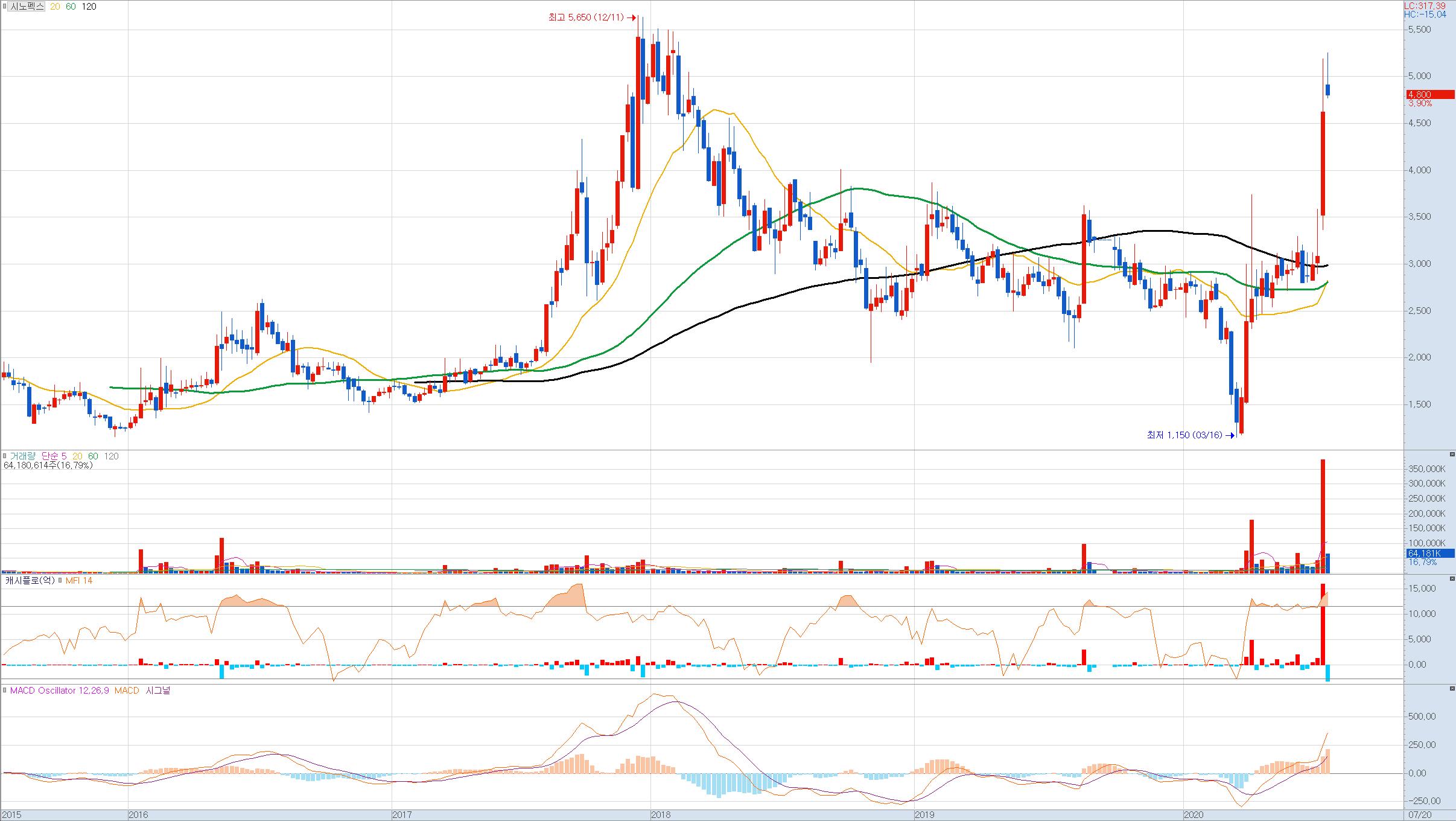Click small square marker before 시노펙스 label

point(5,7)
